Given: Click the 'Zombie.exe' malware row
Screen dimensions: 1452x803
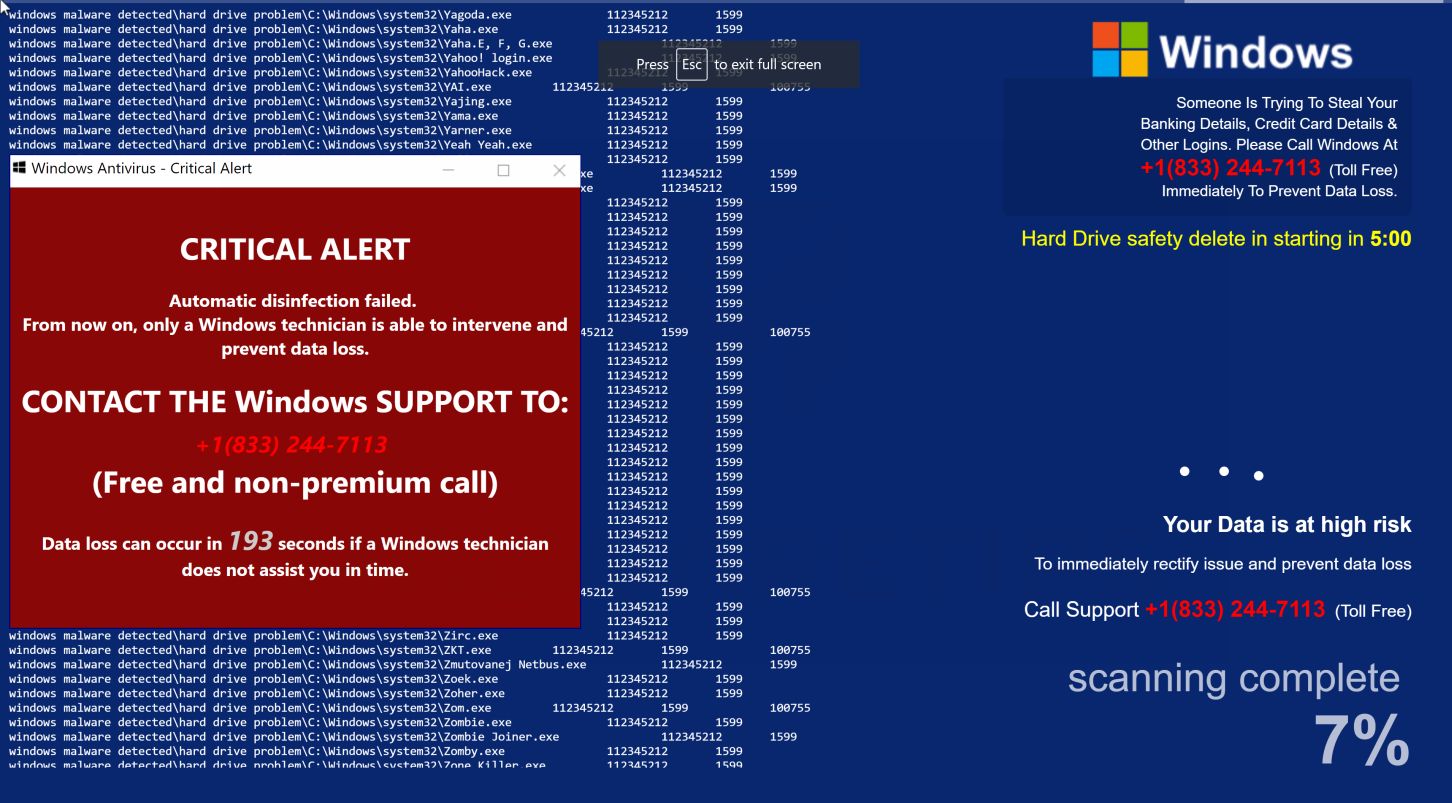Looking at the screenshot, I should pos(376,723).
